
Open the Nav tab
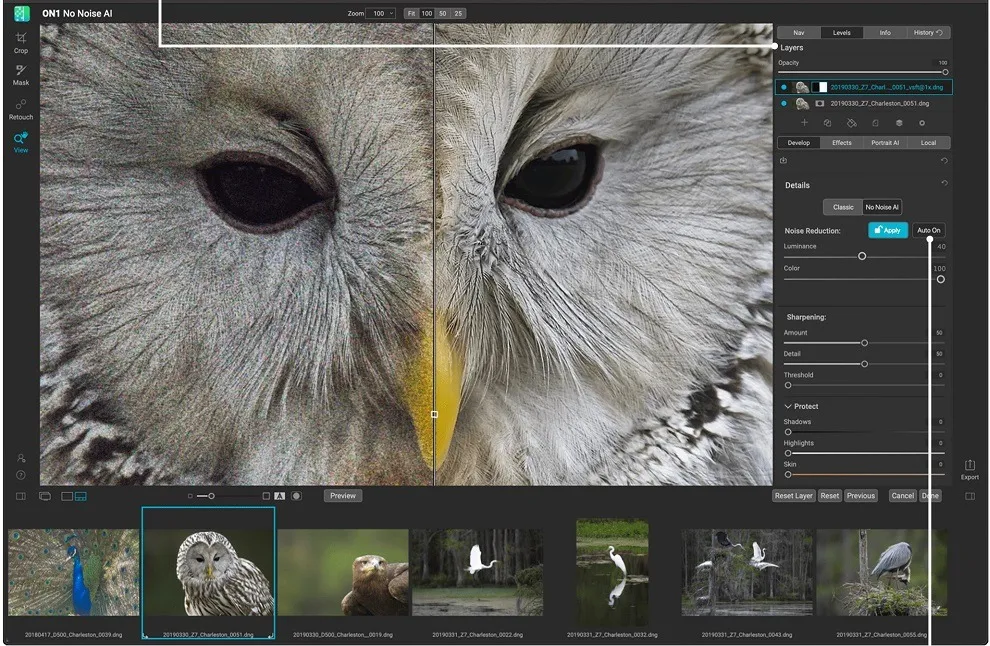click(799, 33)
